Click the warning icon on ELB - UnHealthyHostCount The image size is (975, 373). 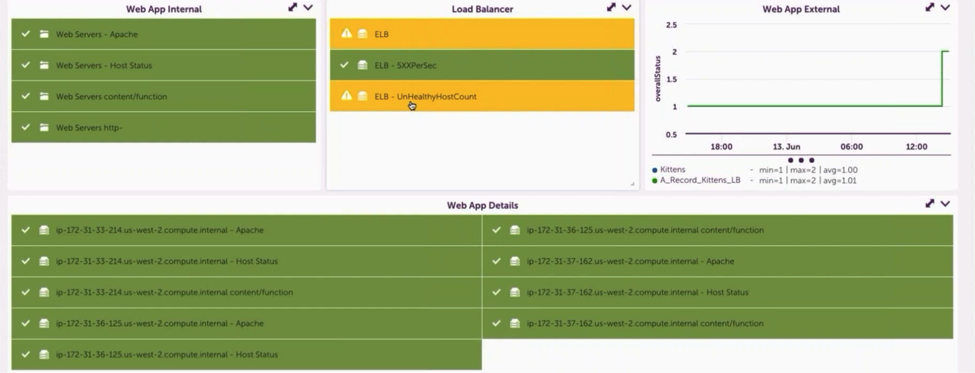pyautogui.click(x=346, y=96)
